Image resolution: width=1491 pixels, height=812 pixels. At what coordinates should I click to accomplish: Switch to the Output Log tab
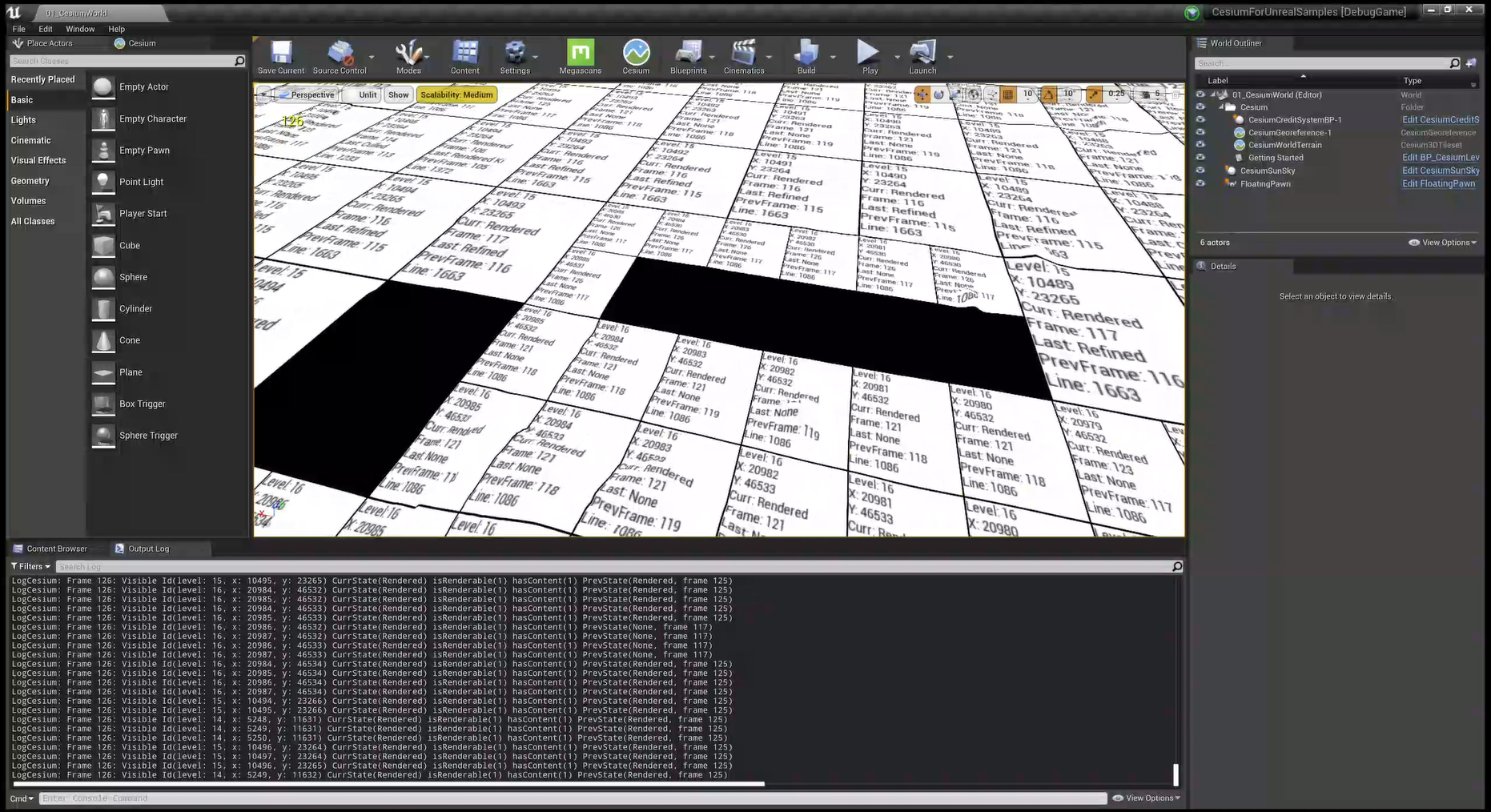tap(149, 549)
